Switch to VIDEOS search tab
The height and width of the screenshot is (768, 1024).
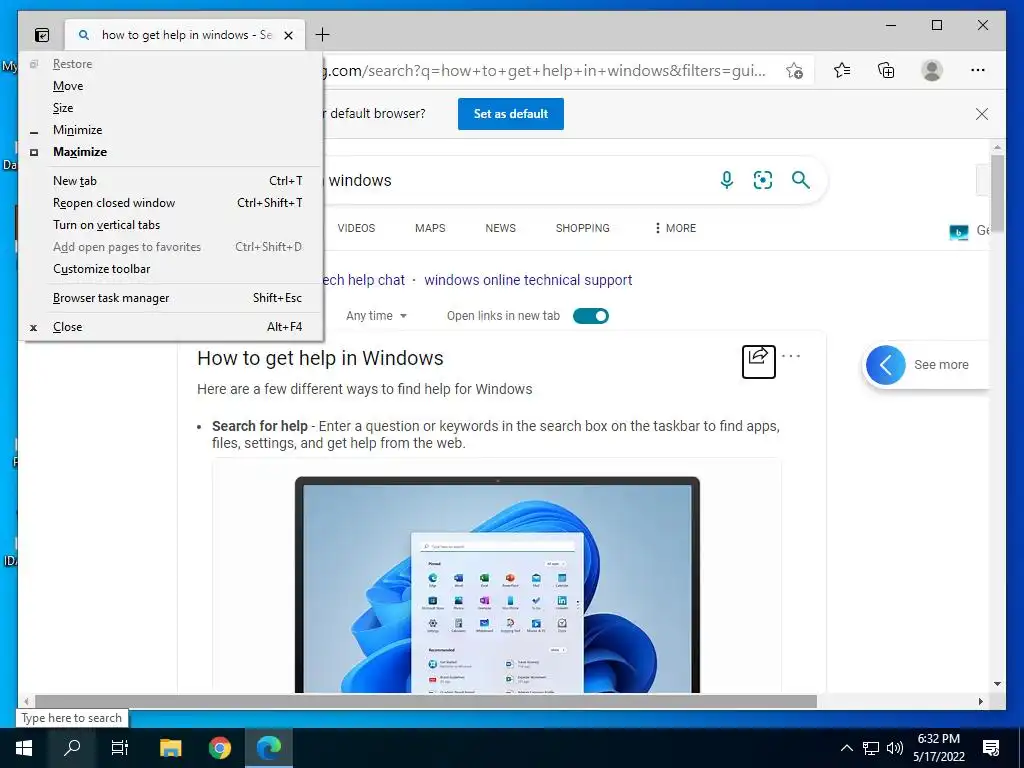point(356,228)
